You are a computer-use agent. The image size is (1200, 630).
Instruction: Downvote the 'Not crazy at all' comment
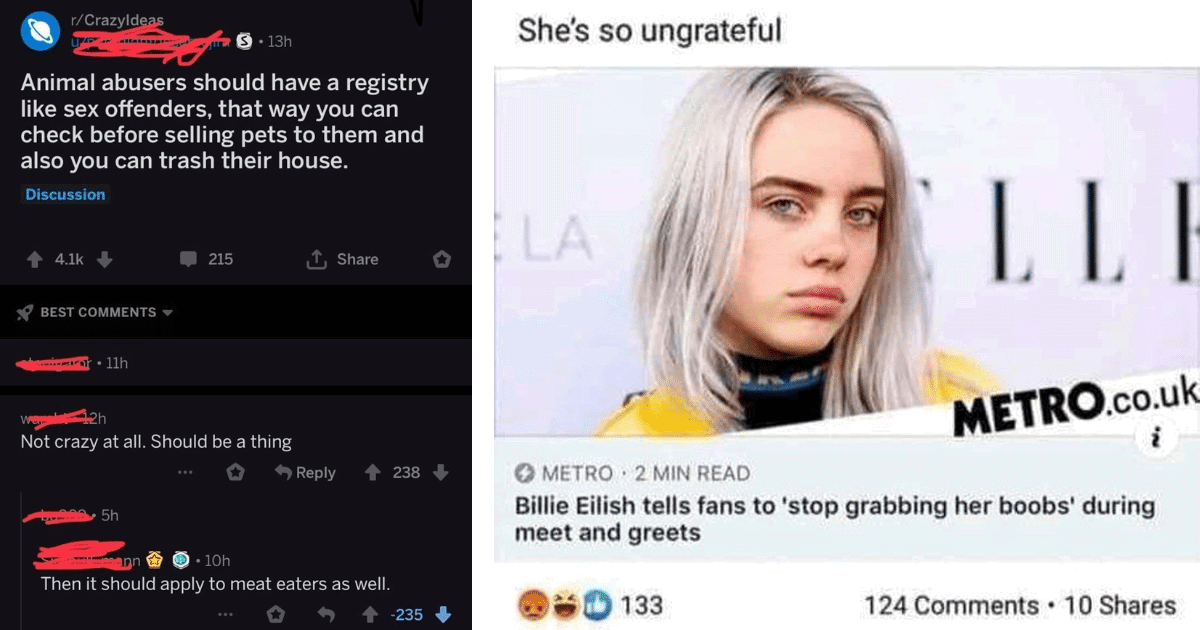tap(440, 472)
